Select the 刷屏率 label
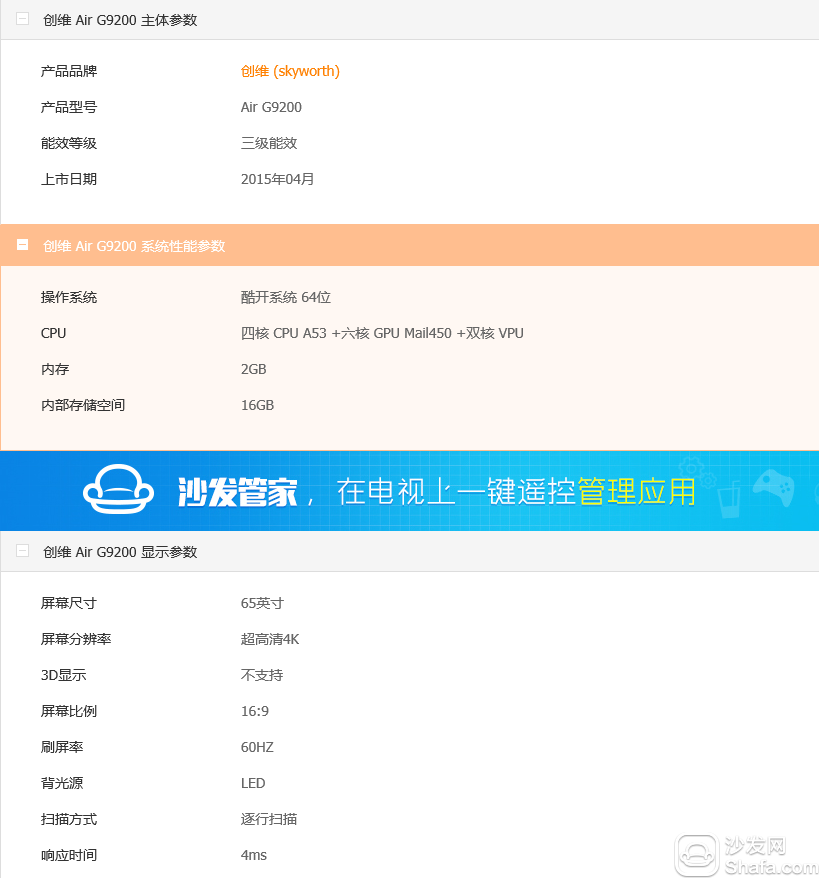This screenshot has width=819, height=878. pyautogui.click(x=62, y=747)
